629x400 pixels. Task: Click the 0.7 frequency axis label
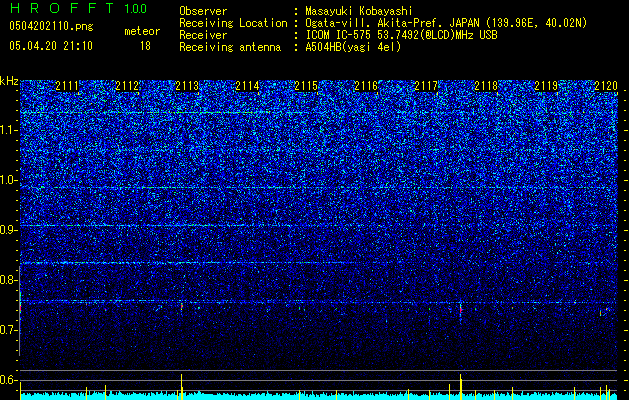click(x=9, y=330)
